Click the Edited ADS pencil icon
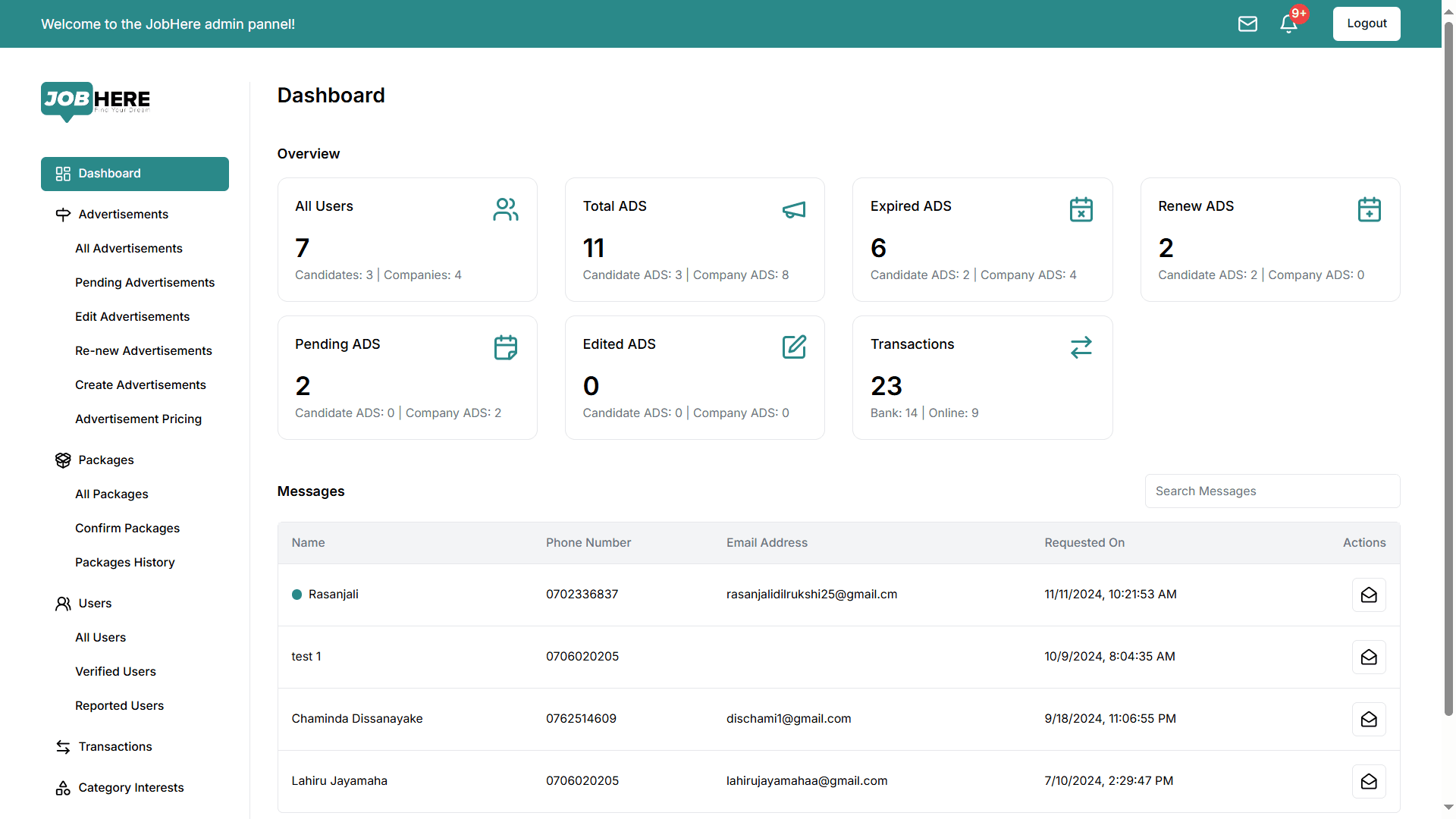 (793, 347)
